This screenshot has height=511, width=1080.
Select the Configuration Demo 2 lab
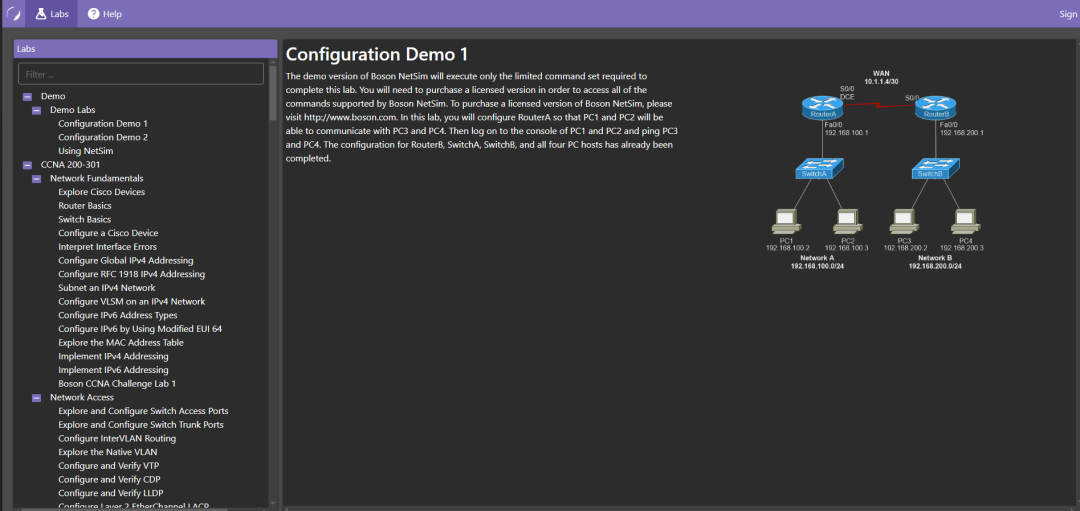point(103,137)
